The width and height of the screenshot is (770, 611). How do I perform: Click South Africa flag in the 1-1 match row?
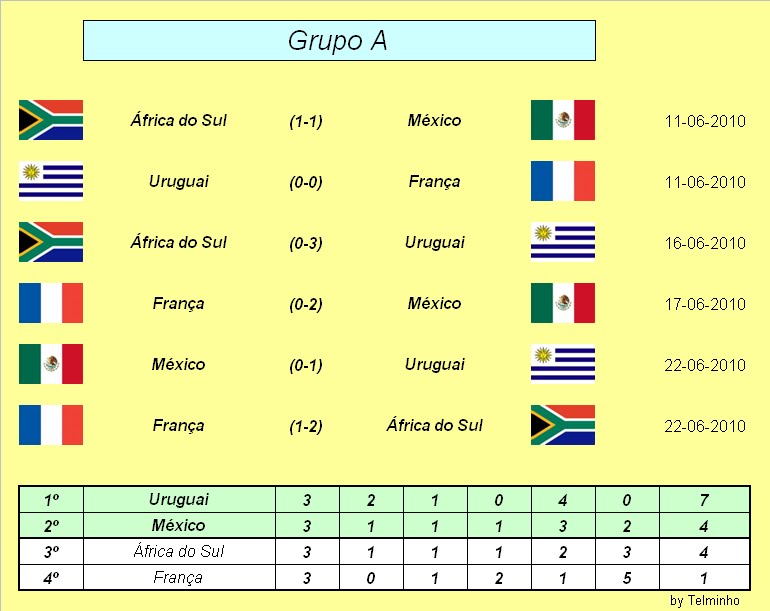click(x=51, y=120)
